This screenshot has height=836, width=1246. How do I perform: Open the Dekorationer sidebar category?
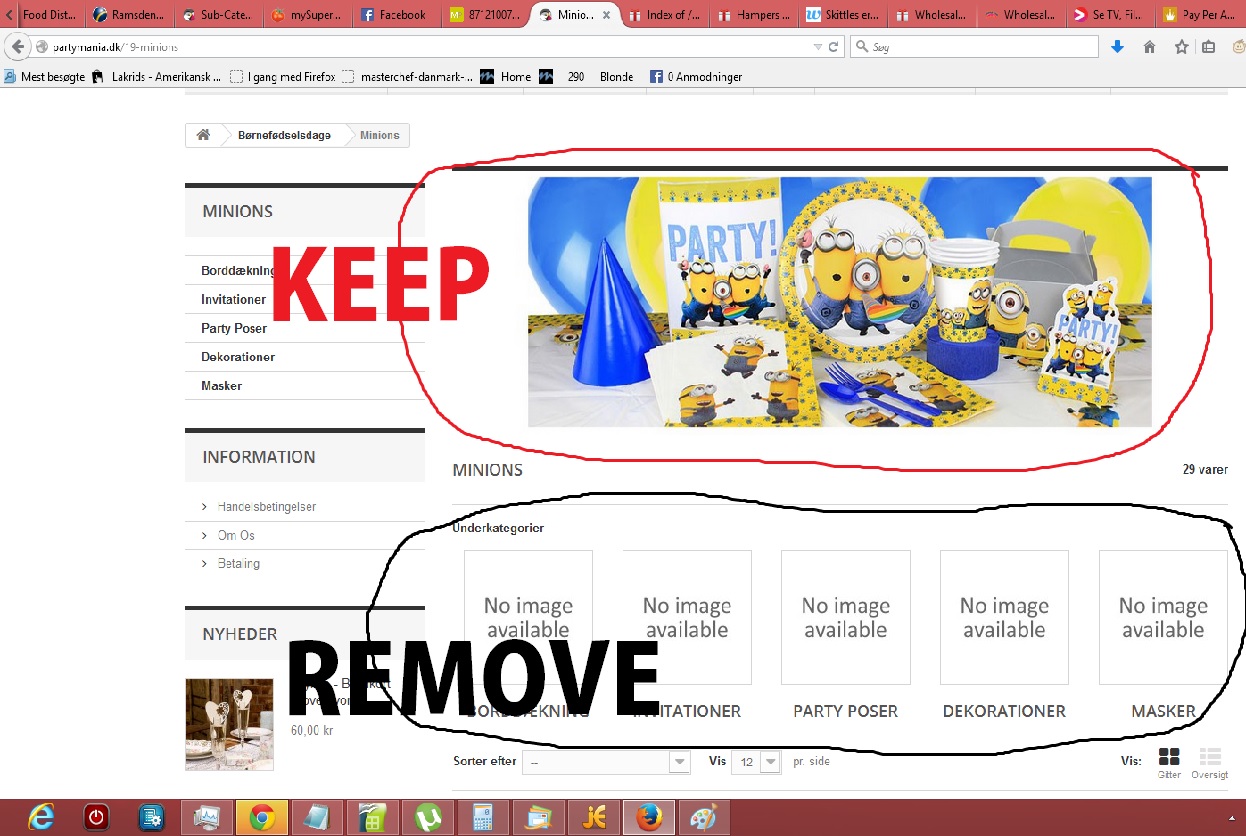pos(238,357)
